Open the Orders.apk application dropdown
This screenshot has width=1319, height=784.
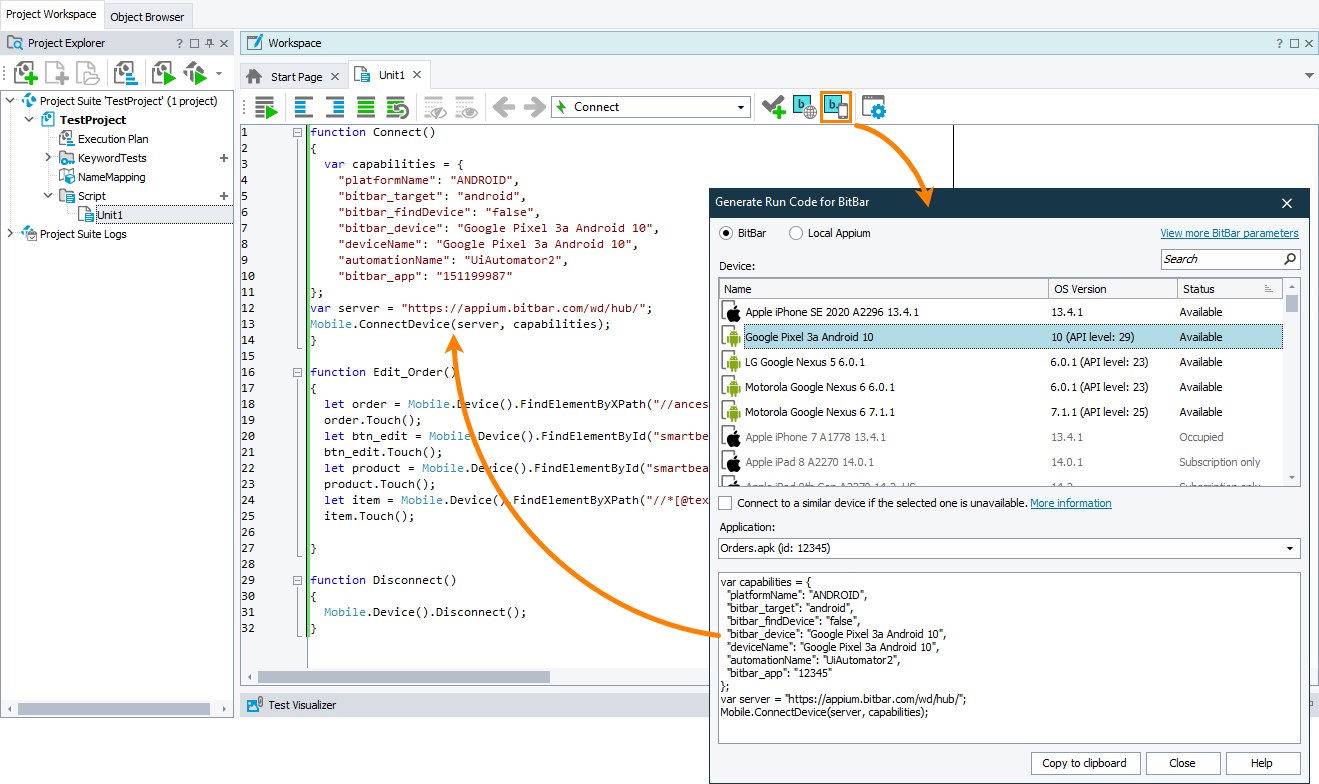click(x=1289, y=548)
